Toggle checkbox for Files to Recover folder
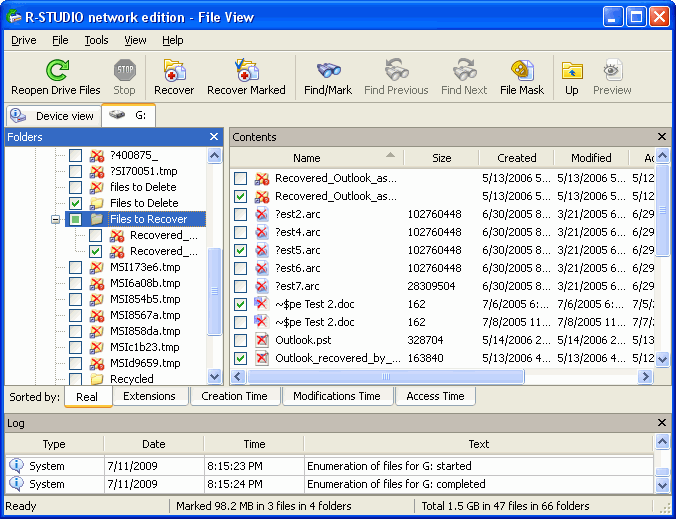 (75, 219)
